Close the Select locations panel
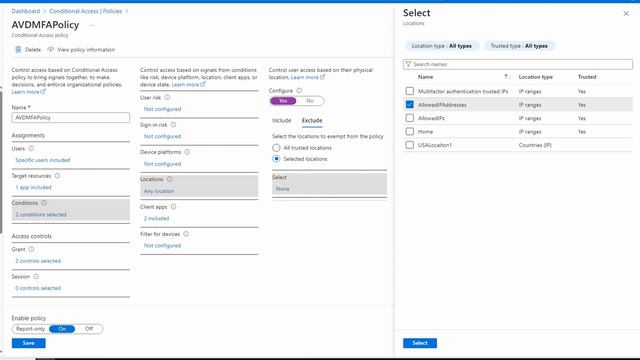 tap(626, 13)
